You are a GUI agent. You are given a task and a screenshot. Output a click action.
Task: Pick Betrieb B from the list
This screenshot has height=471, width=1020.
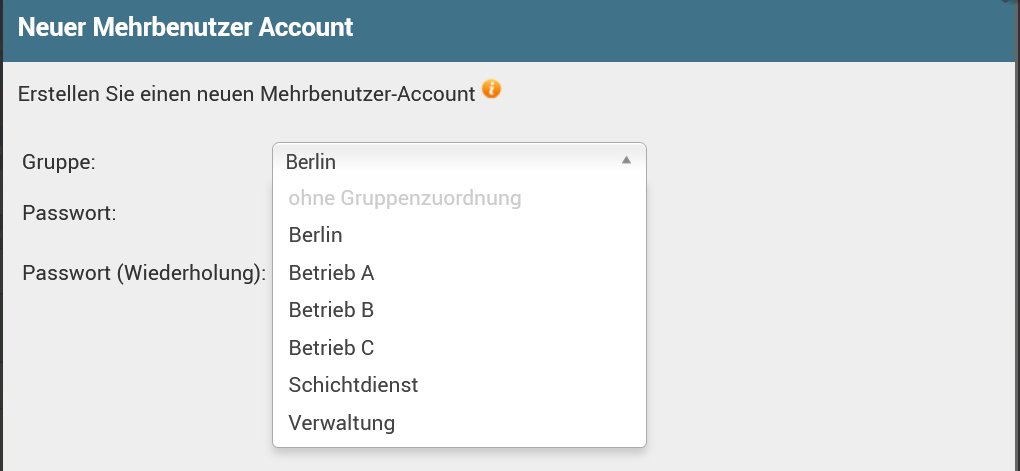(x=331, y=310)
